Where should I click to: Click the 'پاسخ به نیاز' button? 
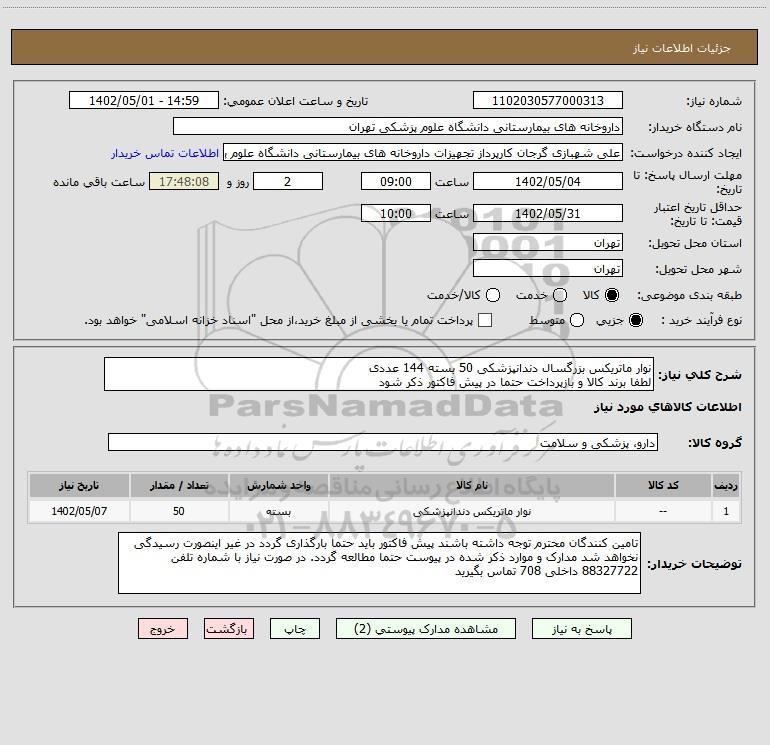[x=581, y=629]
